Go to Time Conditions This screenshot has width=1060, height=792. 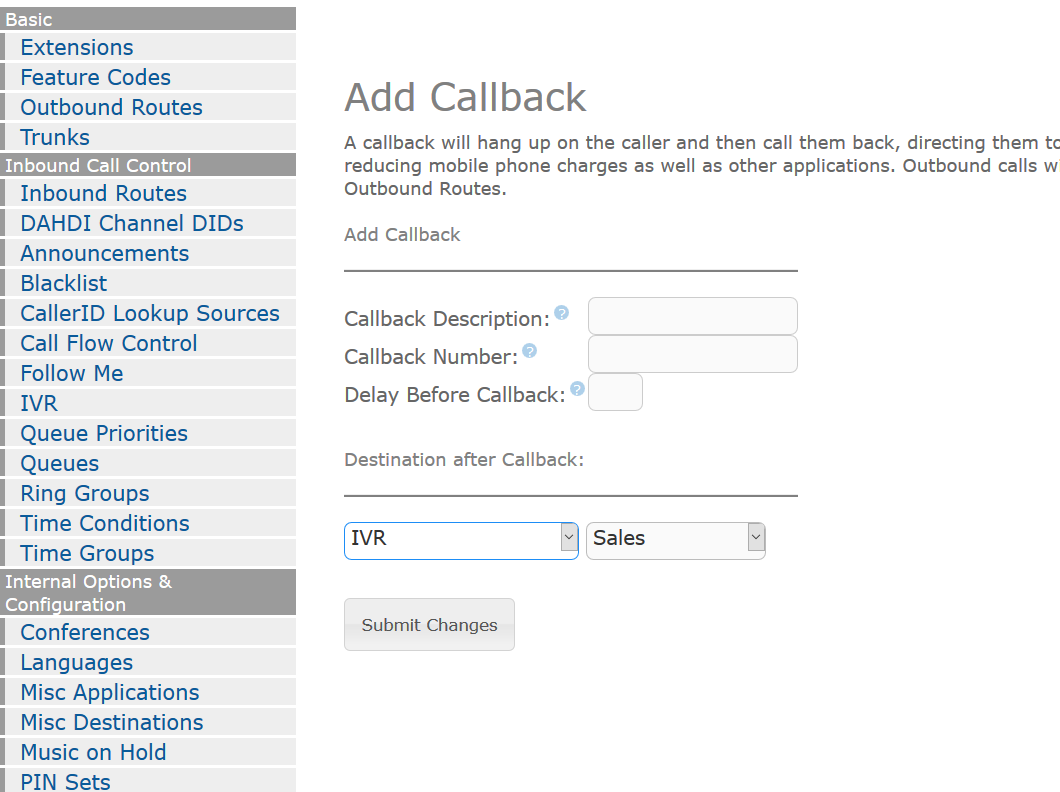coord(105,523)
